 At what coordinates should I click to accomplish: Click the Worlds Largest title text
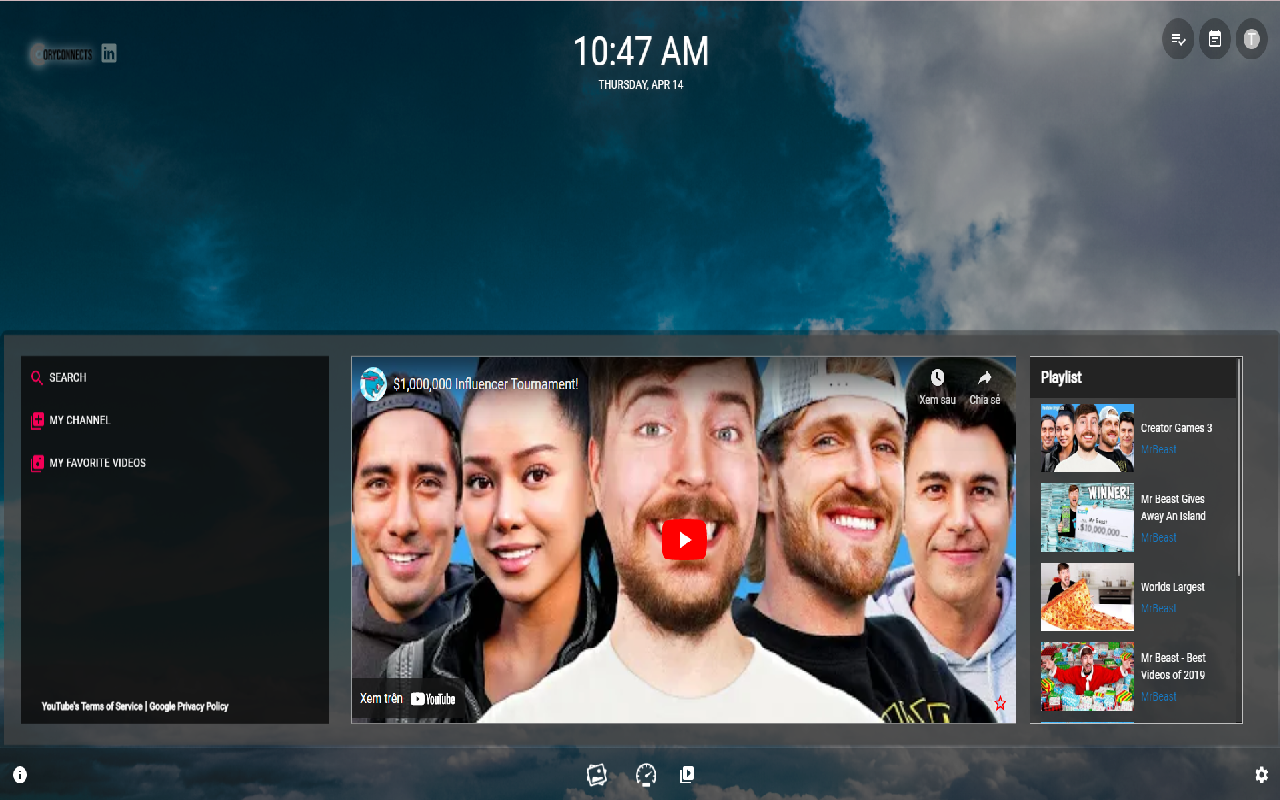tap(1173, 587)
